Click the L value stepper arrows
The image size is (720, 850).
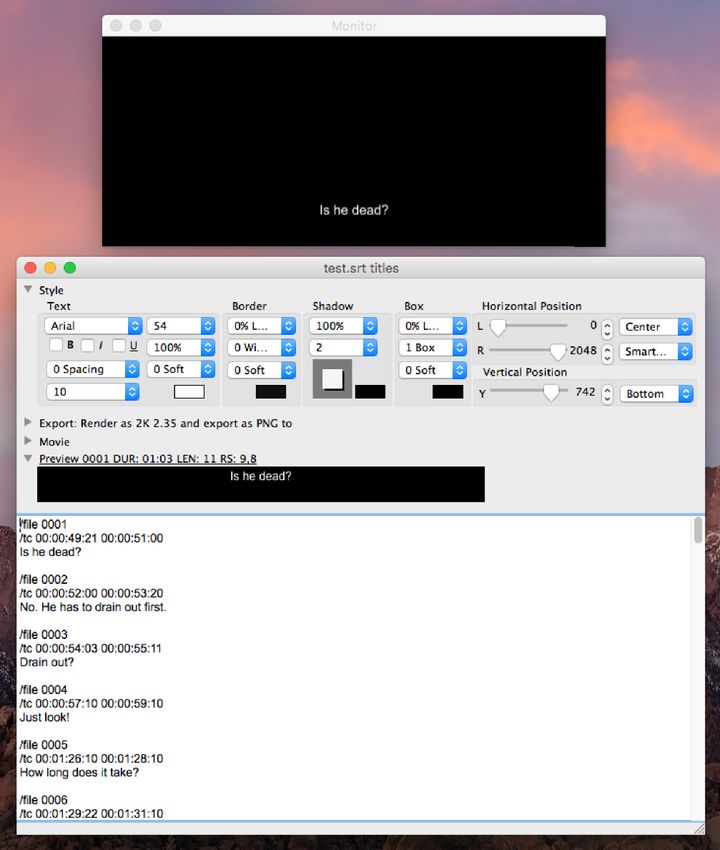point(607,329)
